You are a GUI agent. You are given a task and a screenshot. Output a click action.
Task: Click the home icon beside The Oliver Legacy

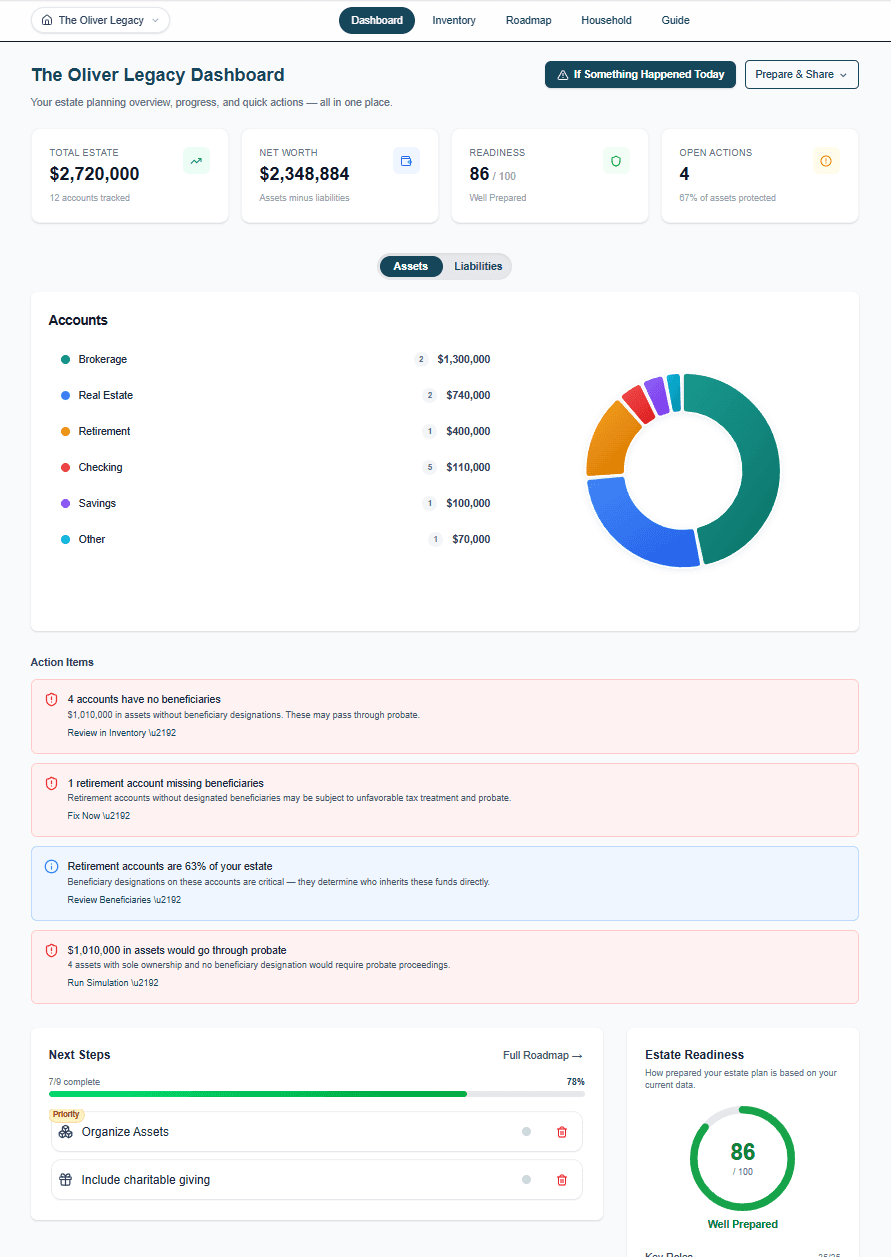pos(47,20)
